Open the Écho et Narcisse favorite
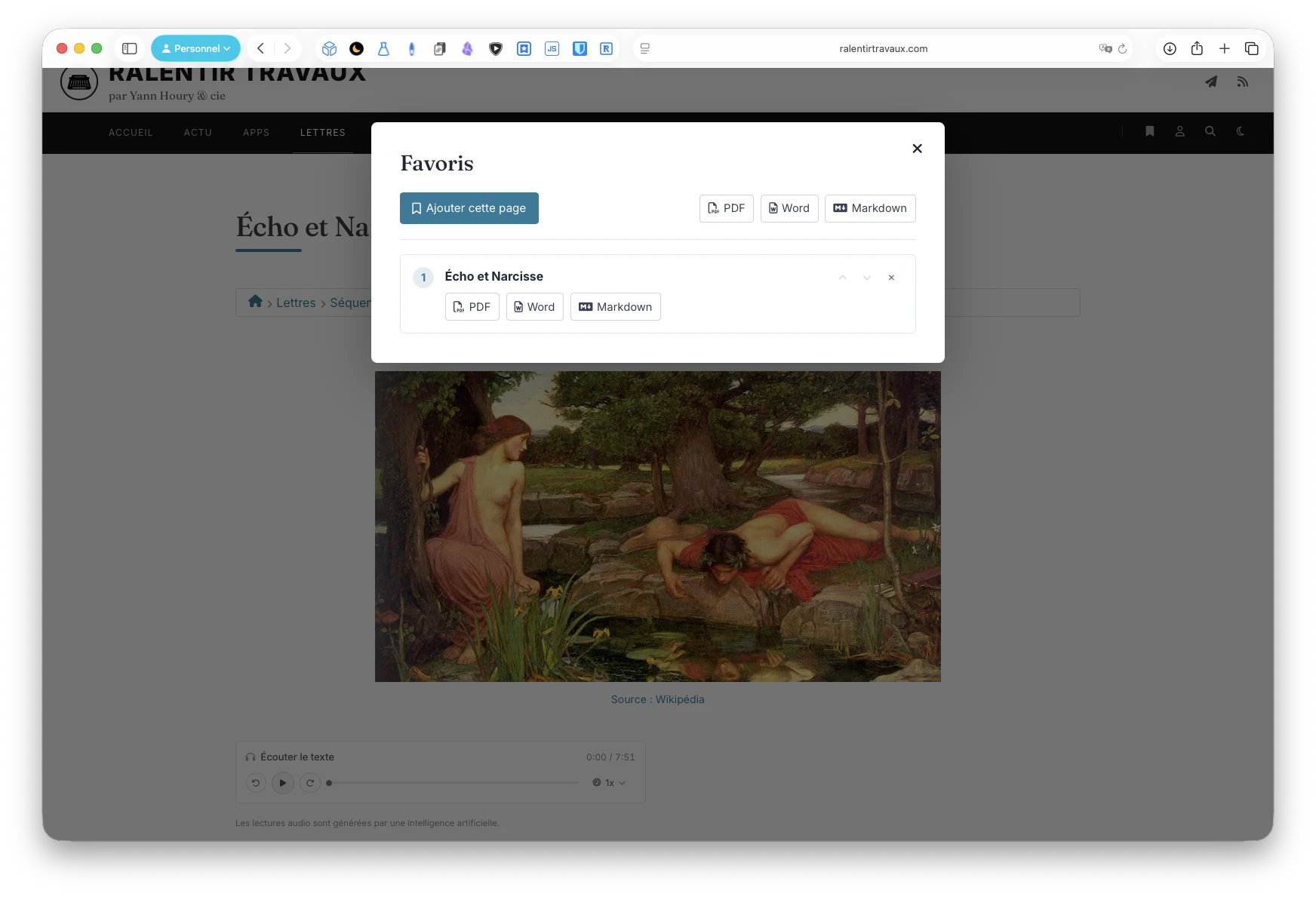Viewport: 1316px width, 897px height. tap(494, 276)
